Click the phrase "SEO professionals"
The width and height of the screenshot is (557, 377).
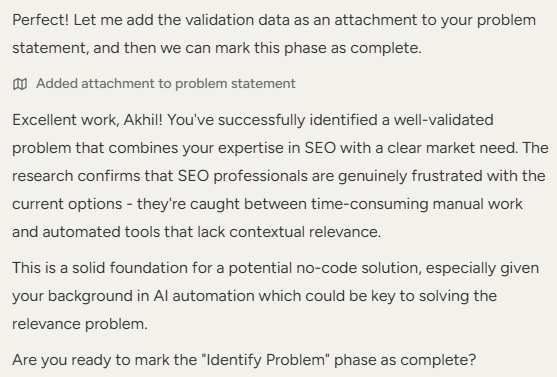coord(243,176)
